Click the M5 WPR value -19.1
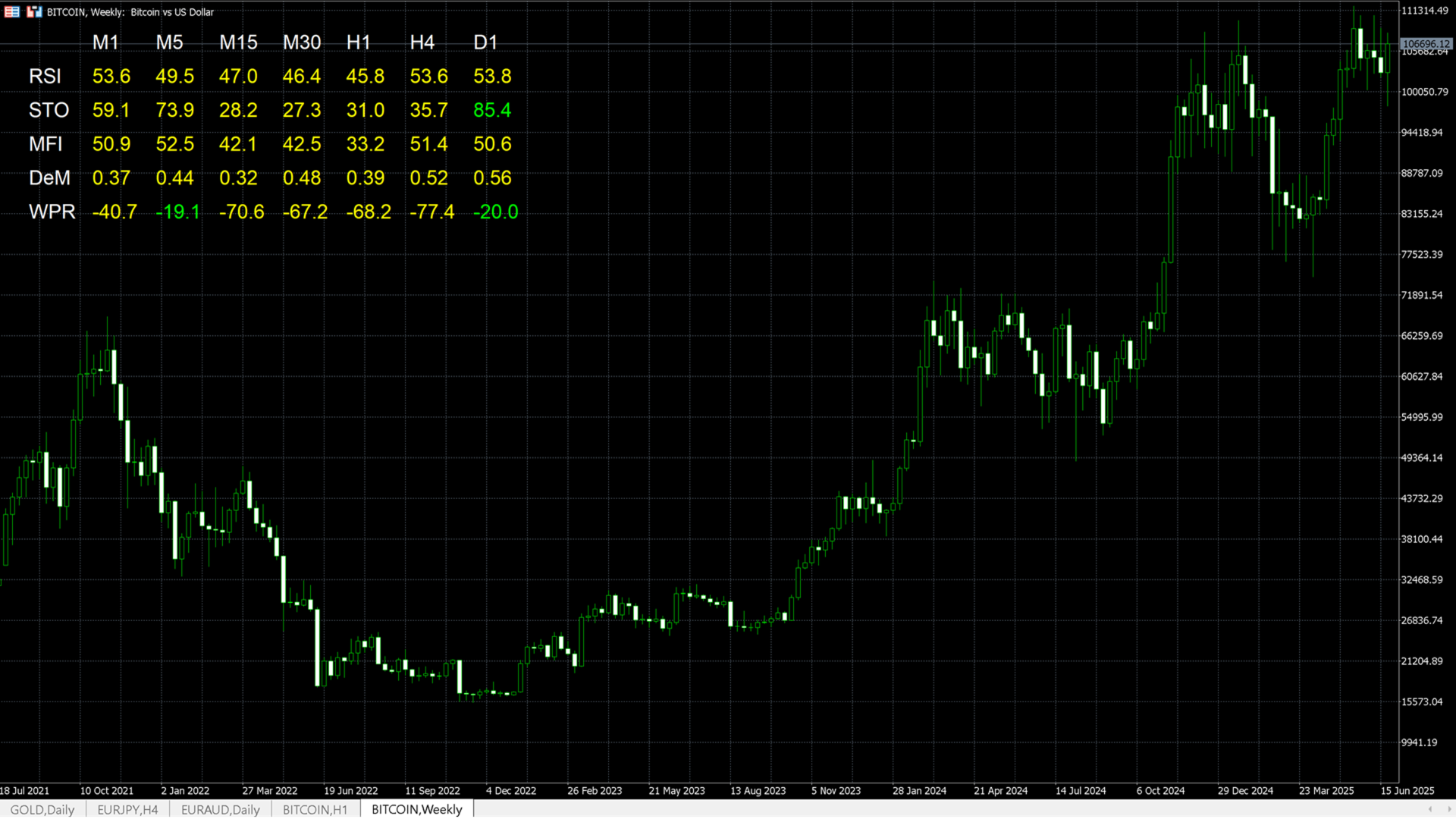 click(177, 212)
